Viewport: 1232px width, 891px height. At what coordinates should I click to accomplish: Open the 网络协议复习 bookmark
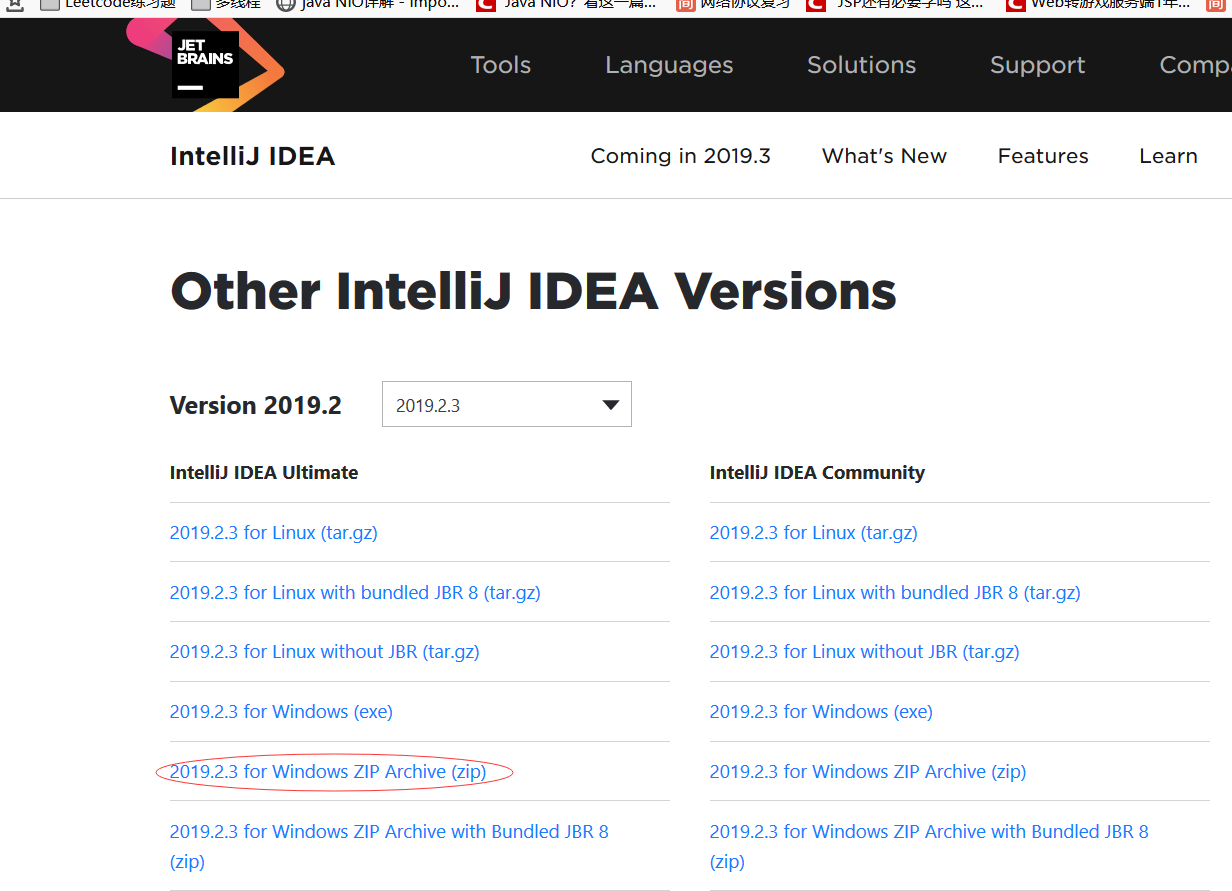pyautogui.click(x=733, y=4)
